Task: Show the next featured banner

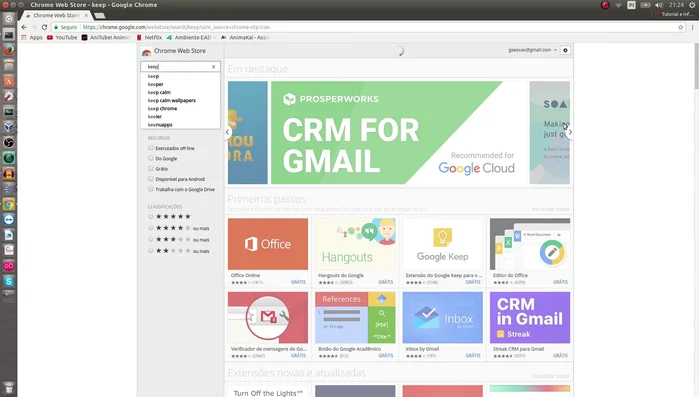Action: point(570,132)
